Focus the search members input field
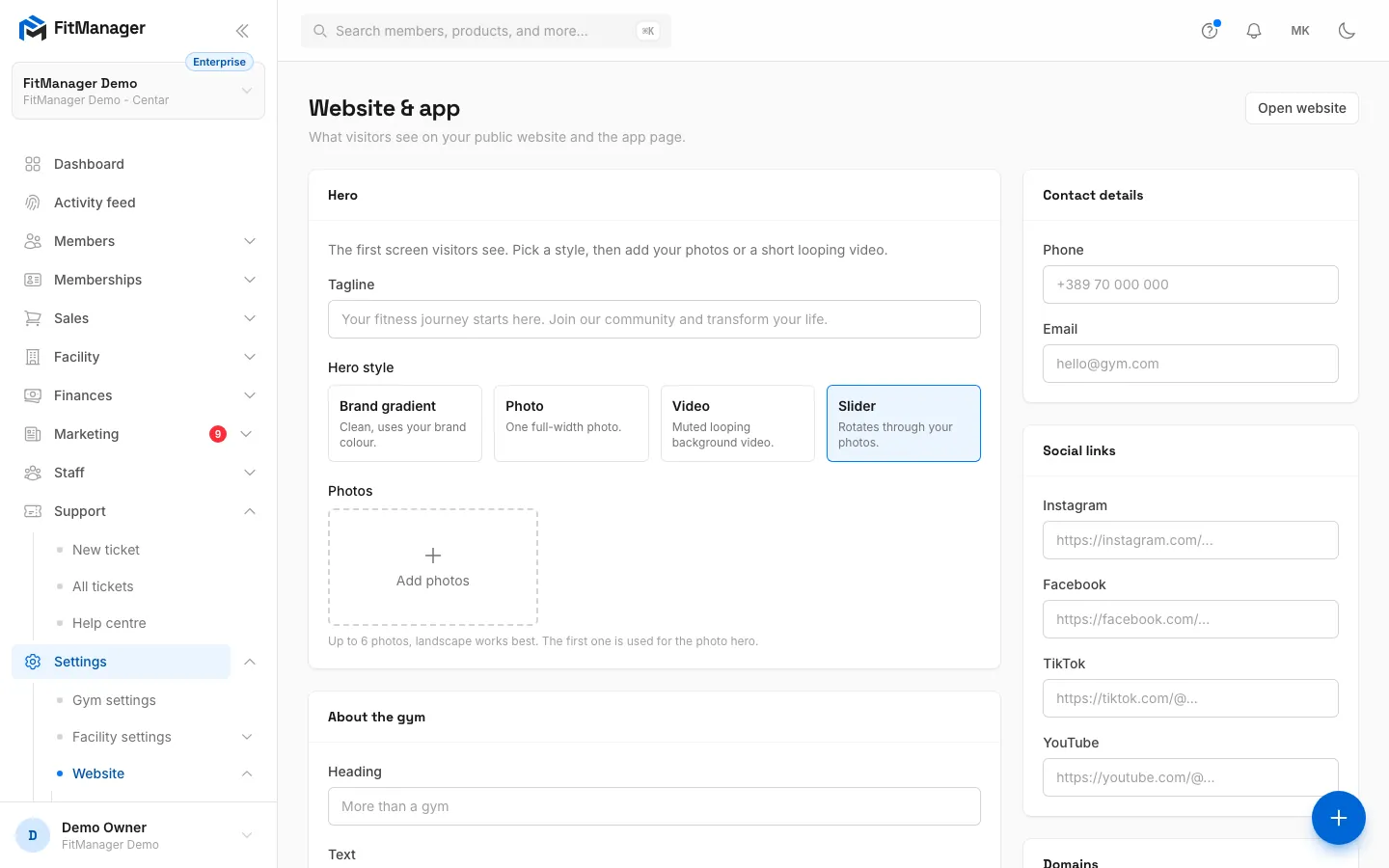This screenshot has height=868, width=1389. tap(486, 31)
